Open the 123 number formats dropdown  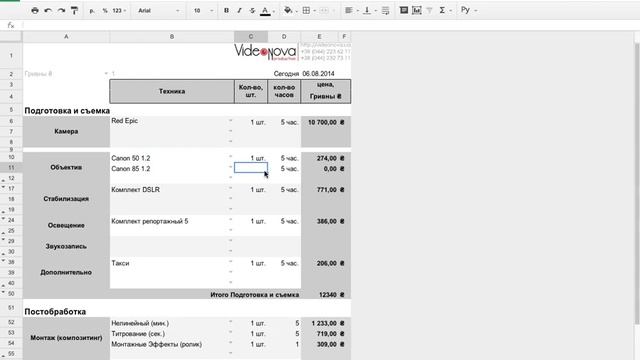click(119, 11)
